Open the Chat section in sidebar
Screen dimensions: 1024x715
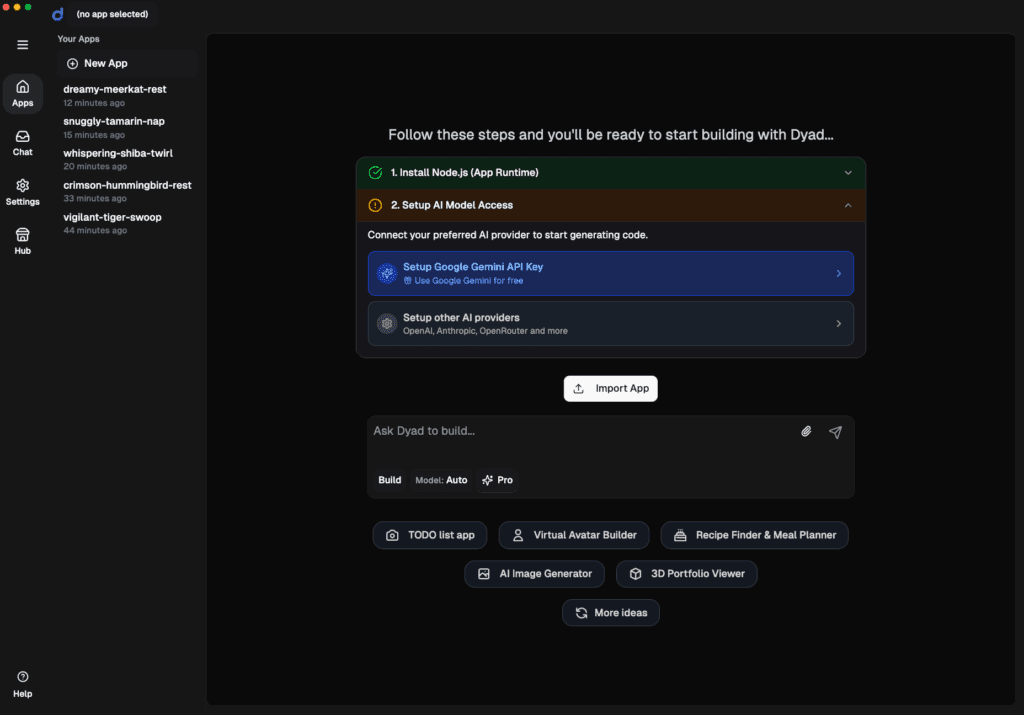pyautogui.click(x=22, y=143)
